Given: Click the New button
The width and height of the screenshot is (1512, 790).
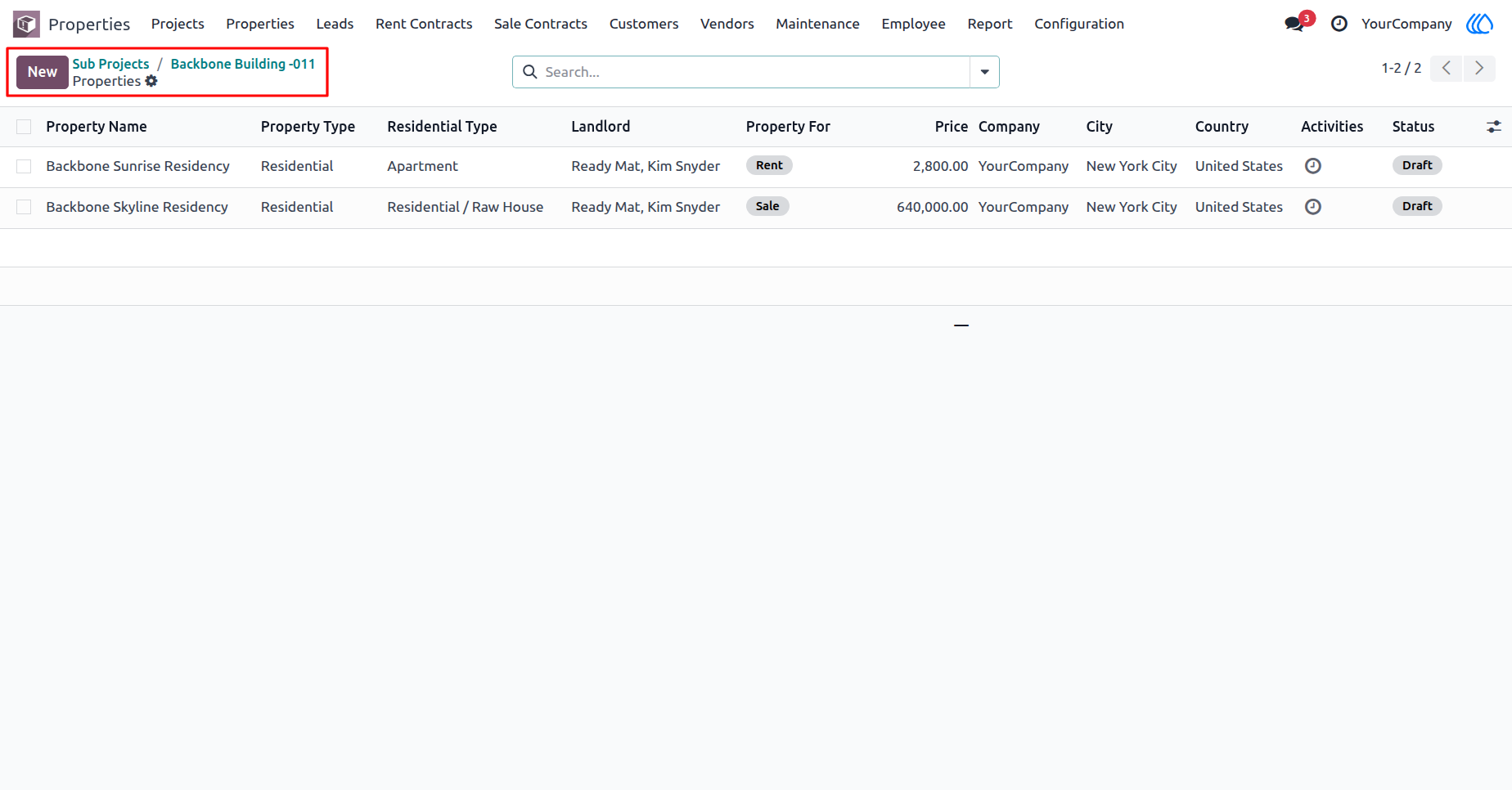Looking at the screenshot, I should point(43,72).
